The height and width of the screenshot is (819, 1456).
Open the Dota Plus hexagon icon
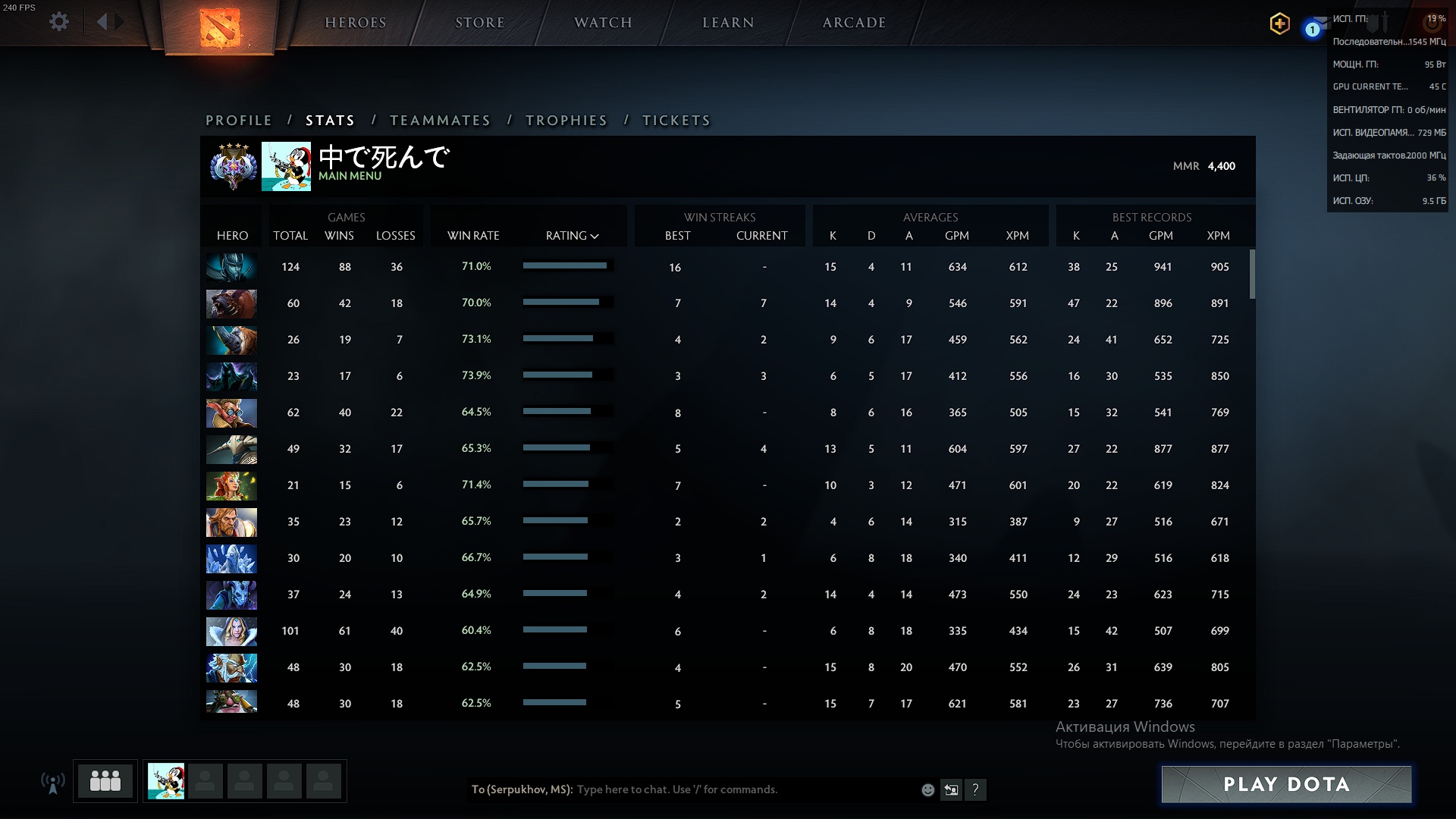[x=1280, y=24]
